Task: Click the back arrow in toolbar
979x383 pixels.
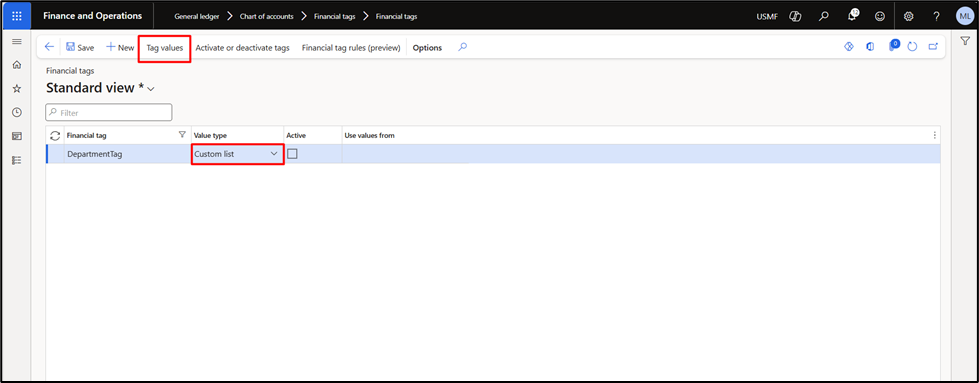Action: coord(49,47)
